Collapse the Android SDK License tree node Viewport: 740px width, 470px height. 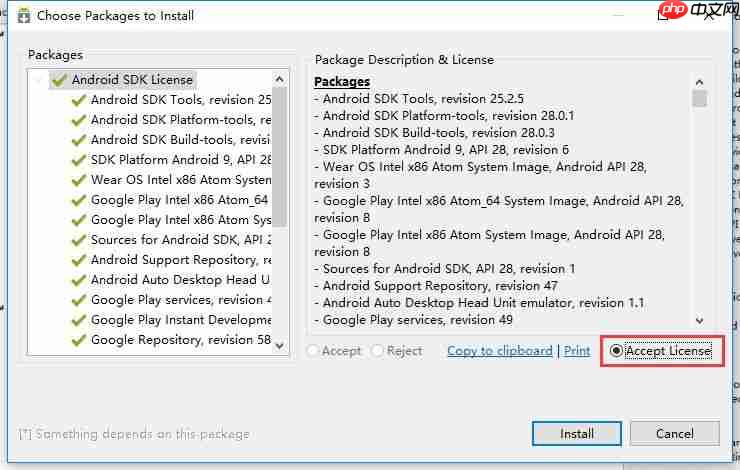[40, 80]
